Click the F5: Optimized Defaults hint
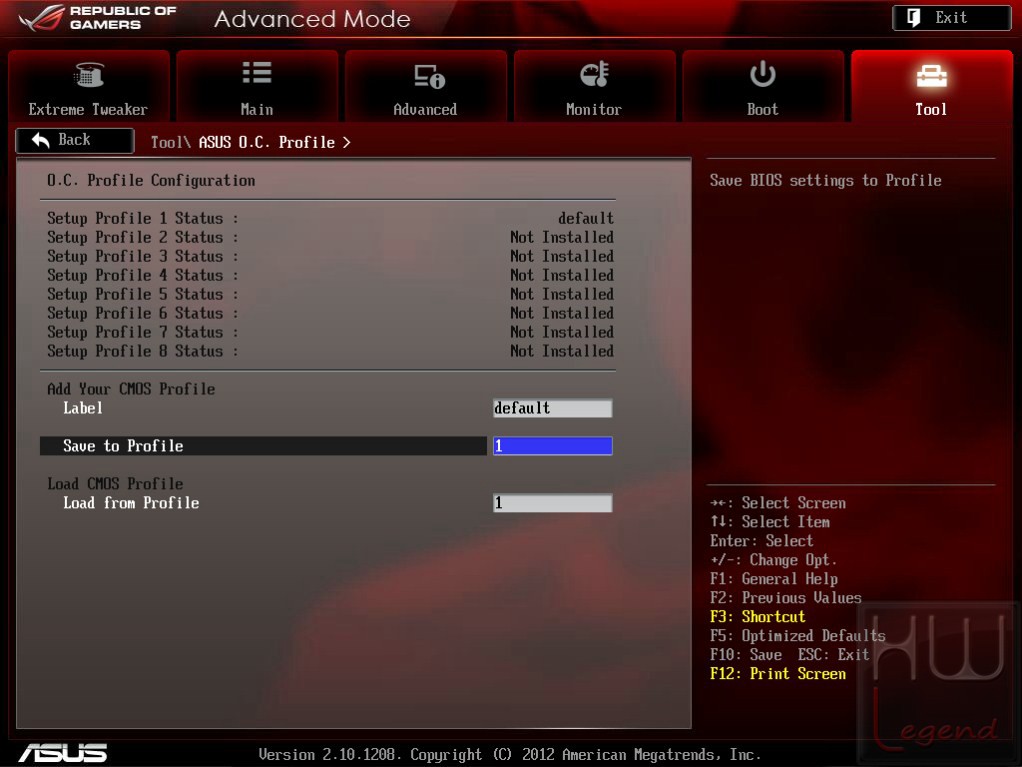Image resolution: width=1022 pixels, height=767 pixels. click(798, 635)
